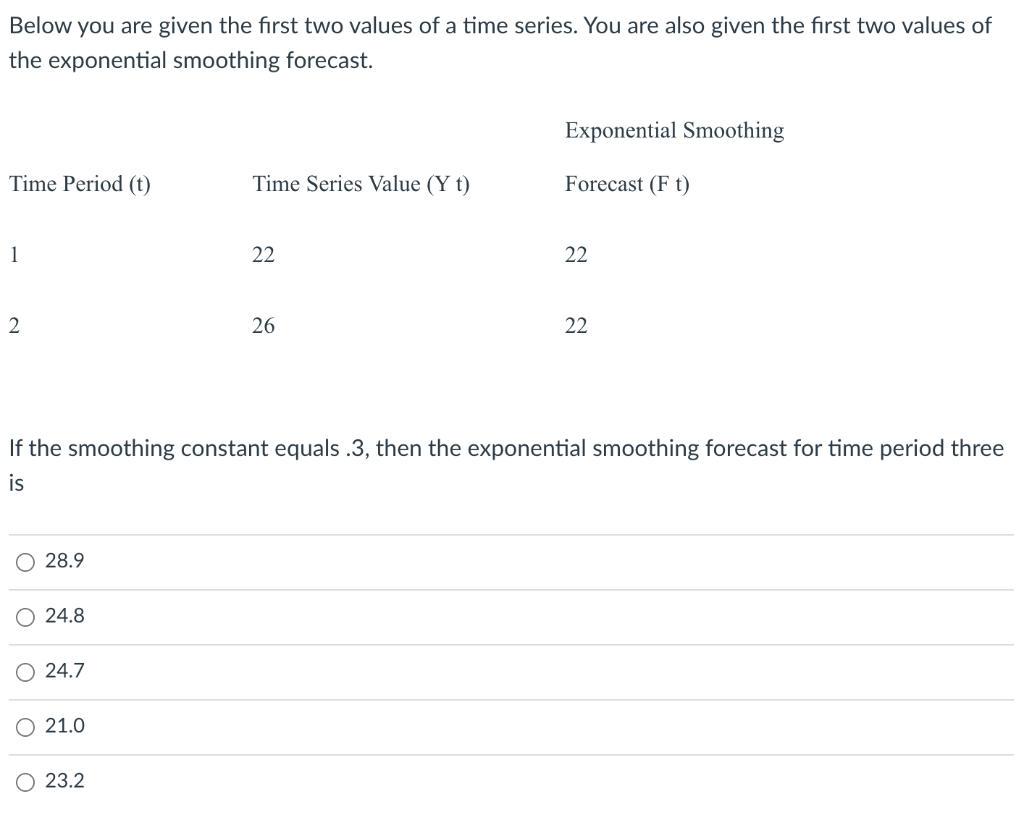This screenshot has height=828, width=1024.
Task: Select the 24.7 answer radio button
Action: click(x=24, y=671)
